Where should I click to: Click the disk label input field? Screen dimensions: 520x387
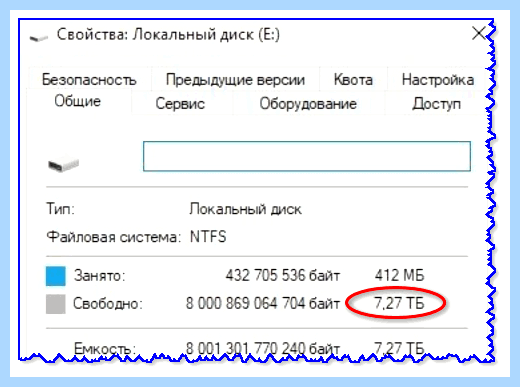point(307,156)
